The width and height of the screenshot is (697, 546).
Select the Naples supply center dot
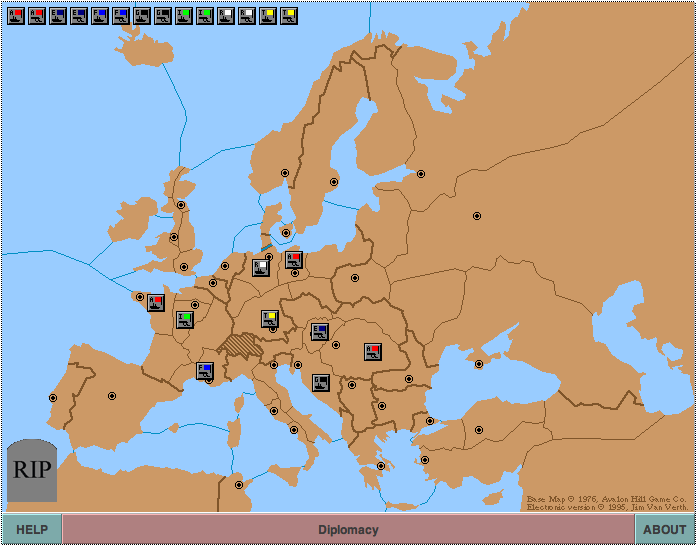[294, 430]
